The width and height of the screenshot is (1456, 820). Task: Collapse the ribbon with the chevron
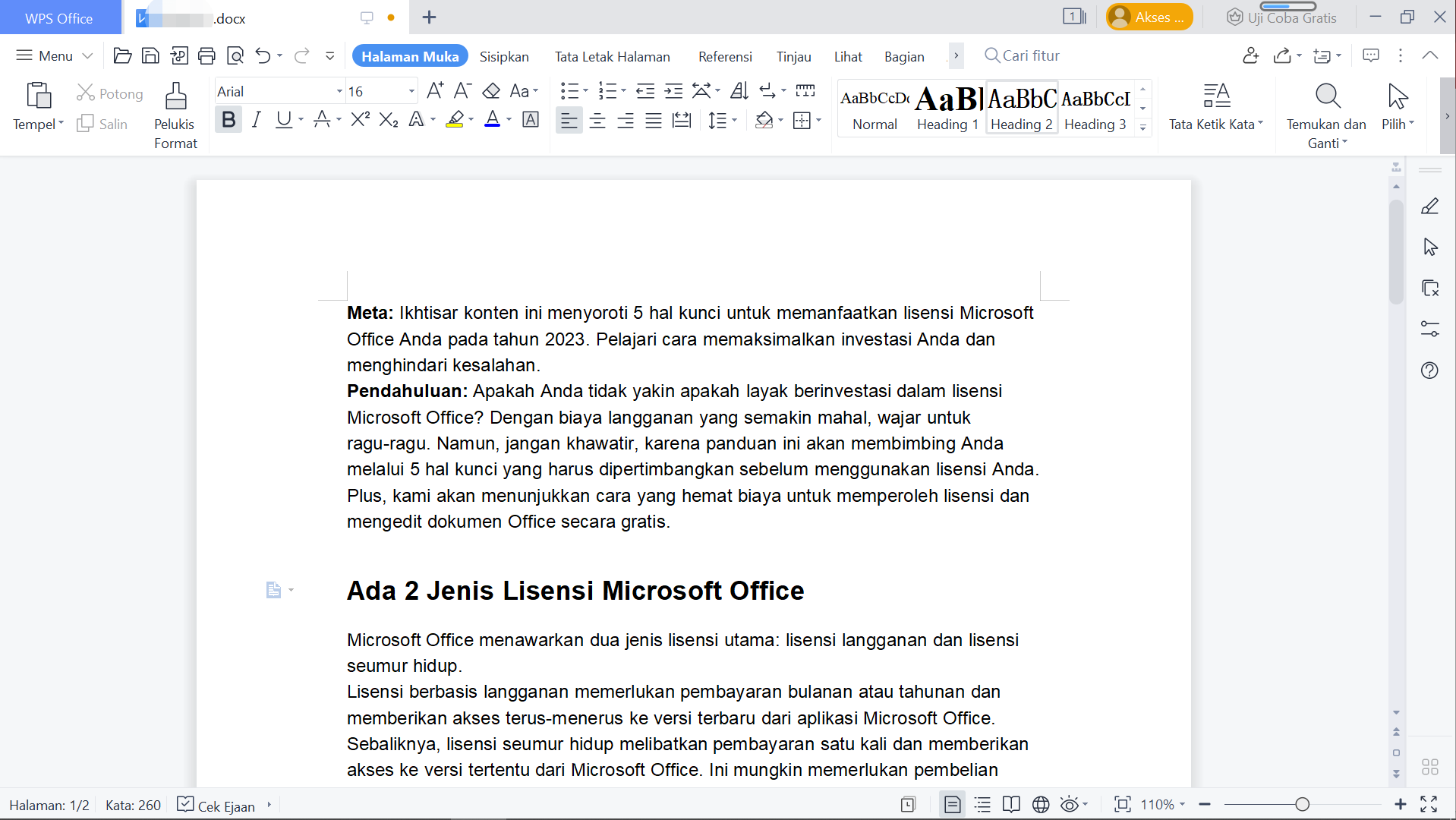(1430, 55)
